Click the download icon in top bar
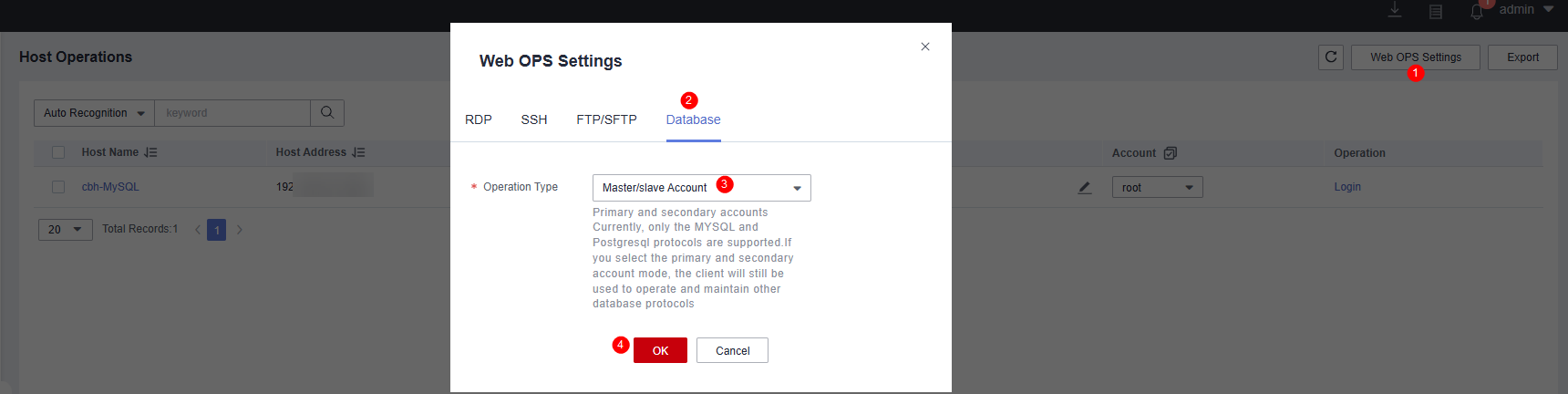This screenshot has width=1568, height=394. (1395, 10)
